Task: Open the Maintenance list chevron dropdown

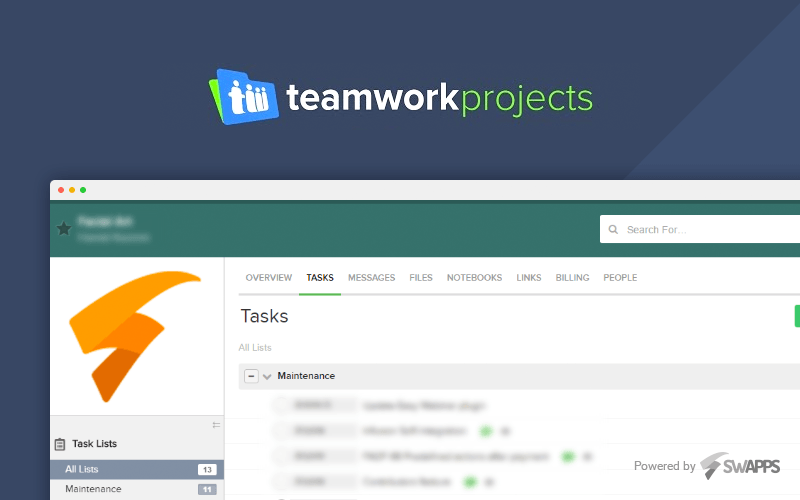Action: 267,377
